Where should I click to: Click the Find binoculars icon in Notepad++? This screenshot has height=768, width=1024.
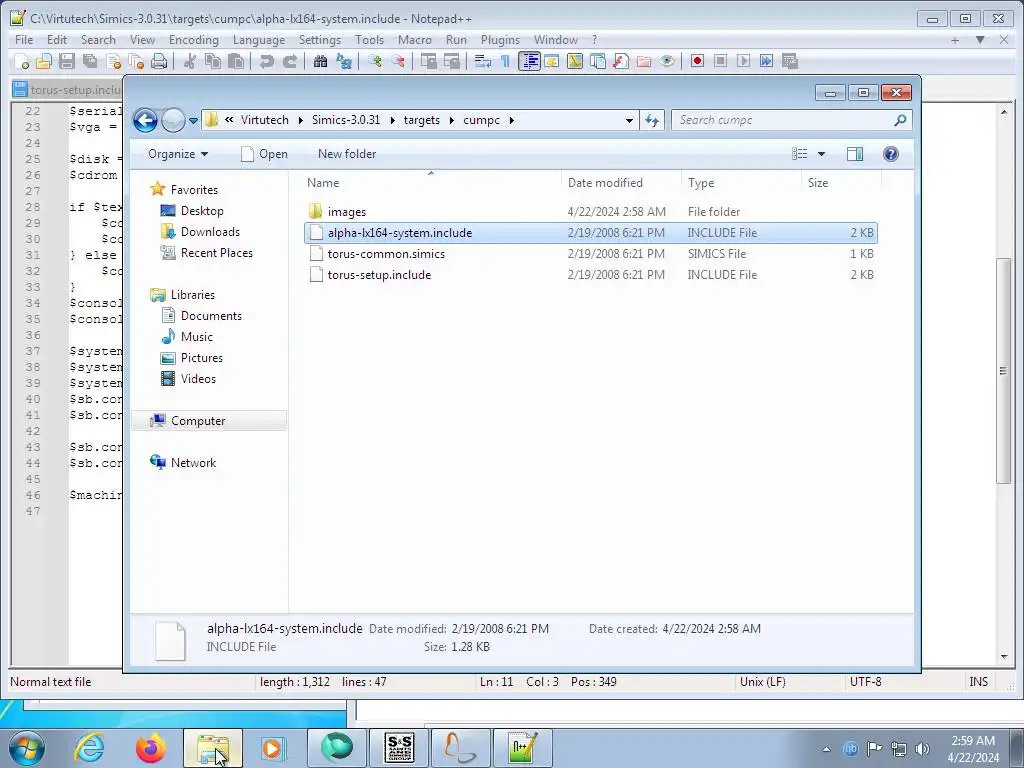(321, 61)
